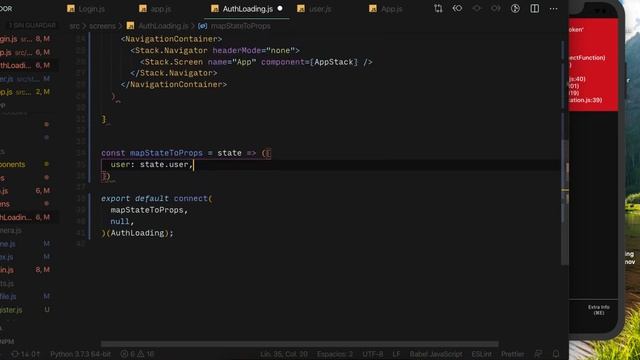
Task: Open the capitalized App.js tab
Action: click(386, 9)
